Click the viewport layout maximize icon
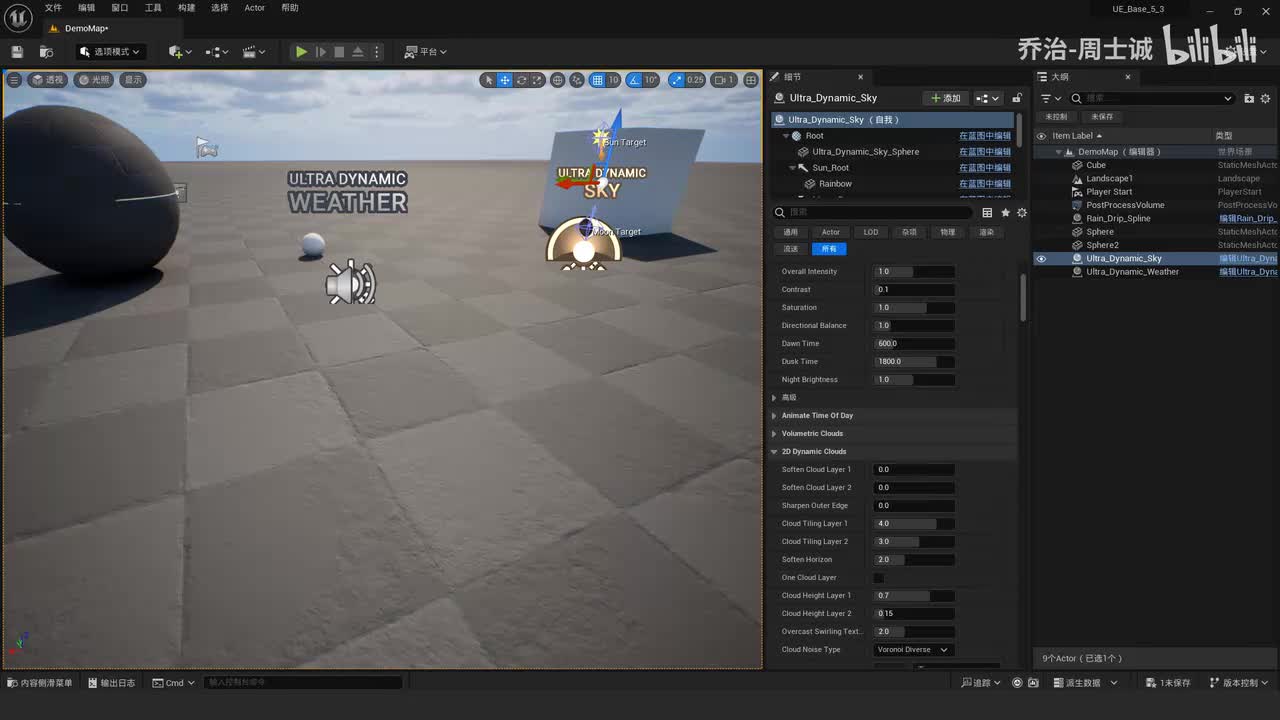Screen dimensions: 1280x720 (x=751, y=80)
